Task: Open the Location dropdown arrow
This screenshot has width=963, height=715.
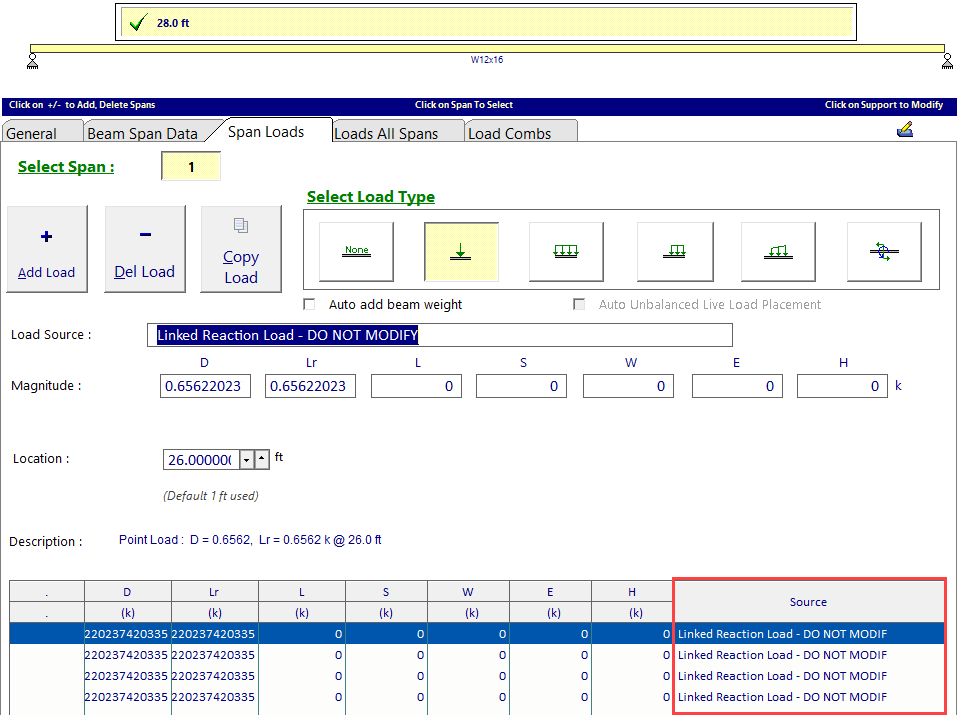Action: [x=247, y=459]
